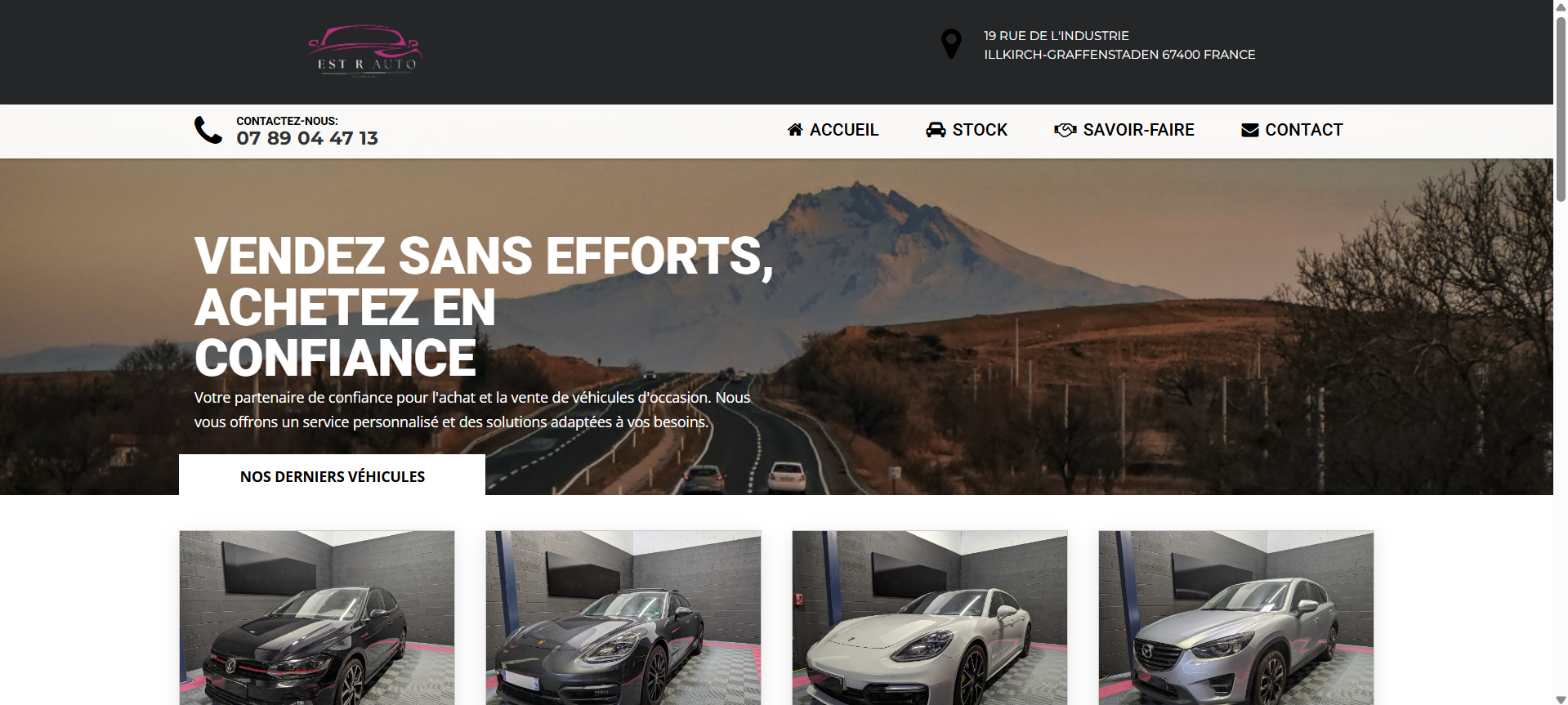Screen dimensions: 1568x705
Task: Click the NOS DERNIERS VÉHICULES button
Action: tap(332, 475)
